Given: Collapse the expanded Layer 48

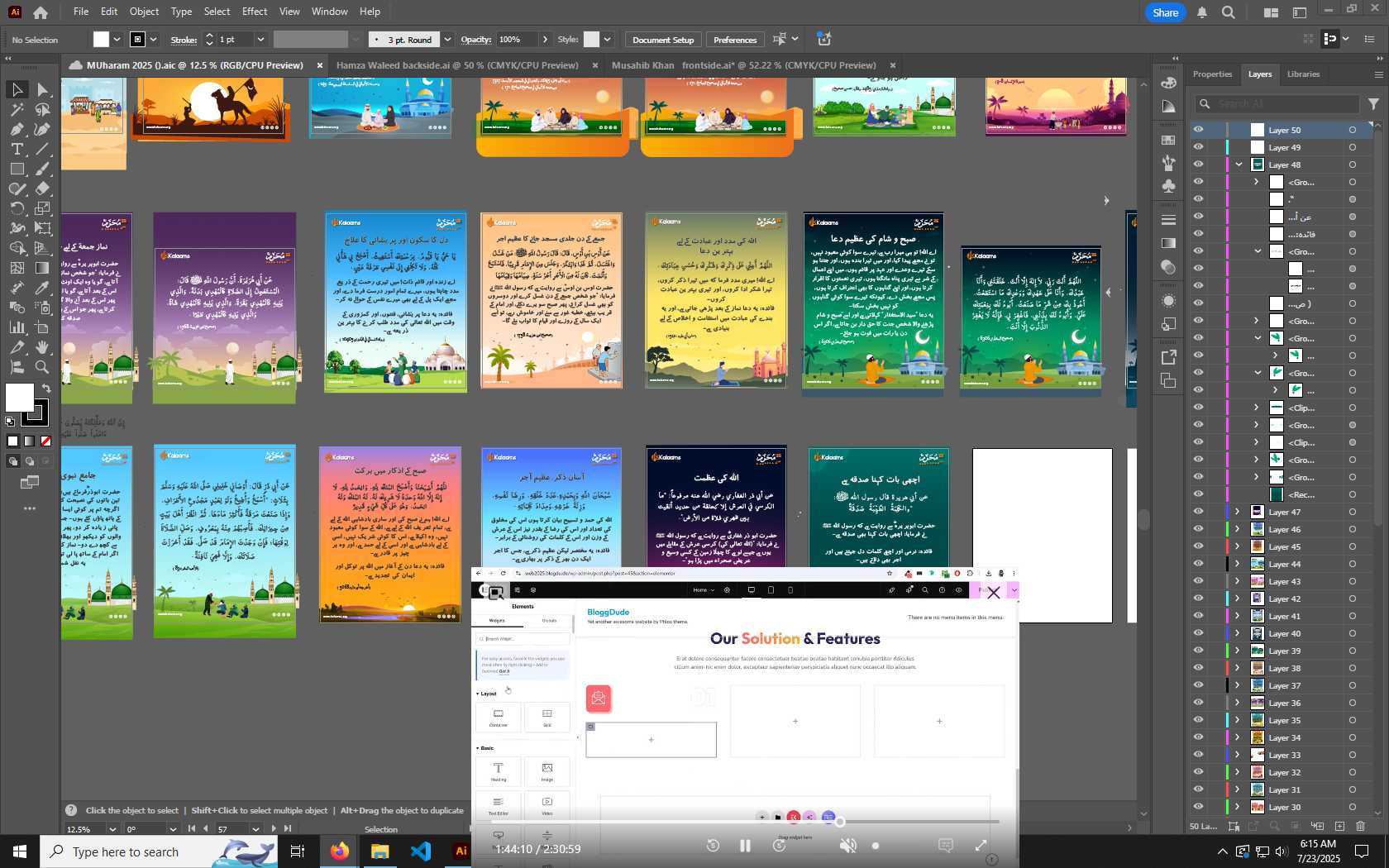Looking at the screenshot, I should (x=1239, y=165).
